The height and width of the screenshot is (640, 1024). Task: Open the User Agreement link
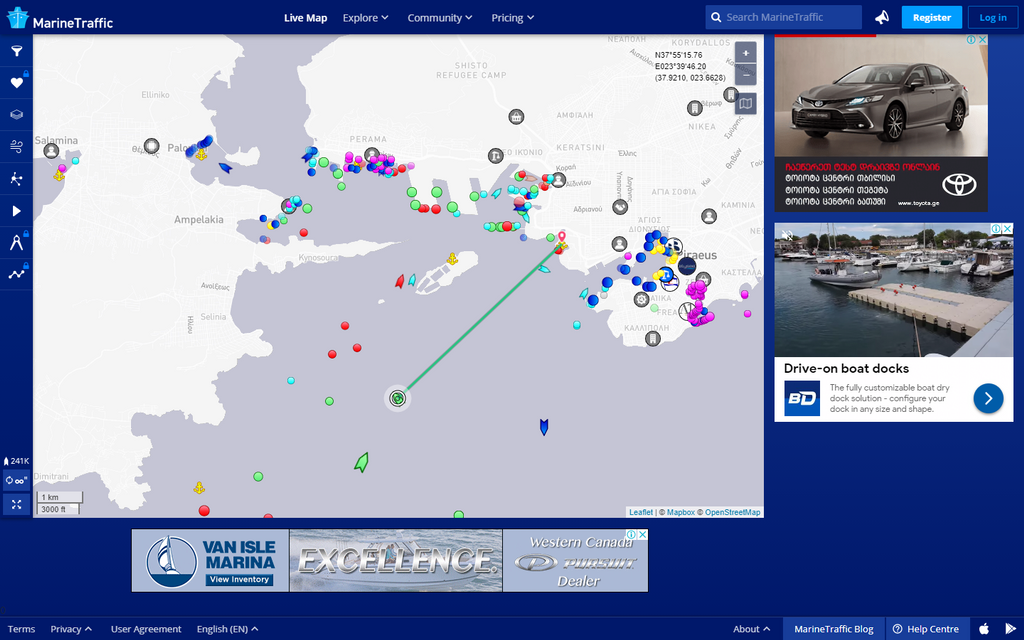146,629
